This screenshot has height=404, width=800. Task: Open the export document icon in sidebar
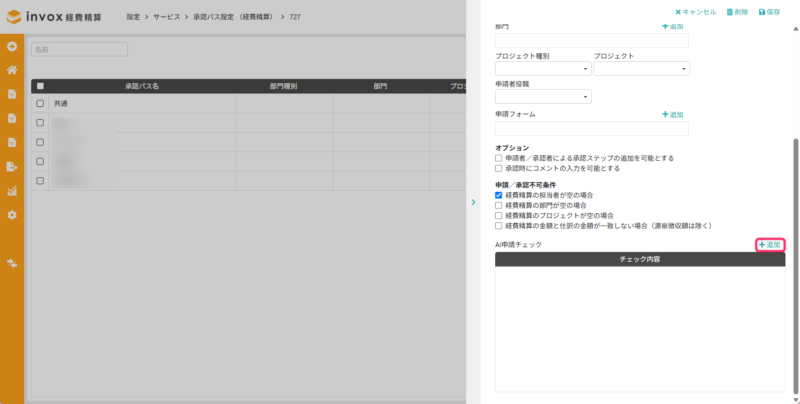click(x=12, y=166)
